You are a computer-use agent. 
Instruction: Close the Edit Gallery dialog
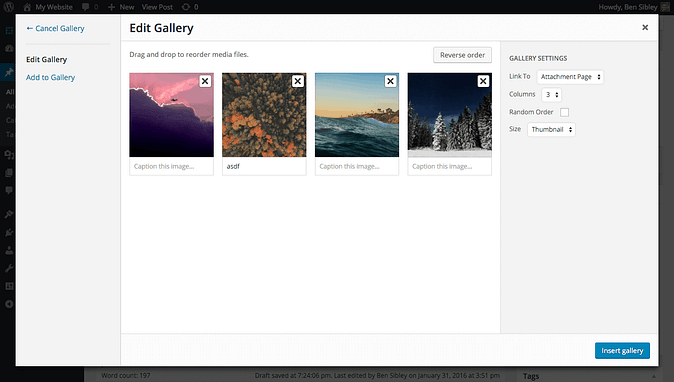click(x=645, y=28)
